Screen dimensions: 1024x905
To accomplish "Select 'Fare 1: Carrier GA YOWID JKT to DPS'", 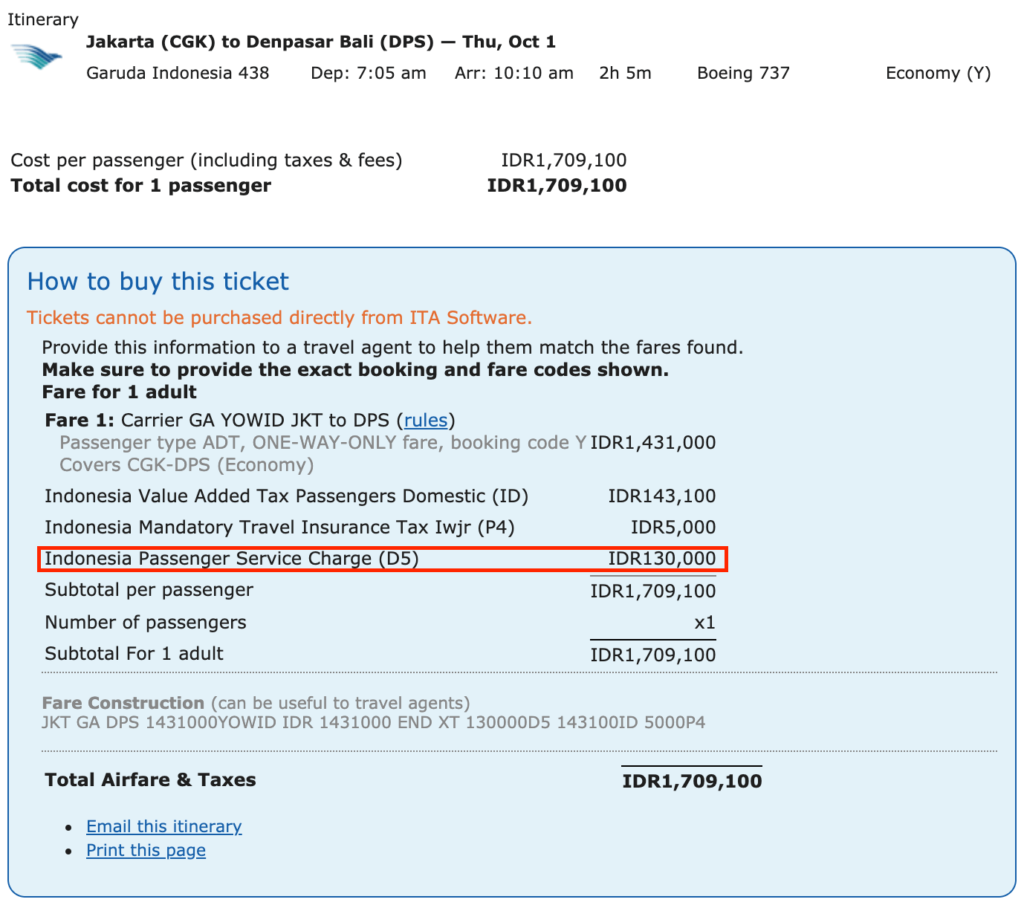I will pos(217,420).
